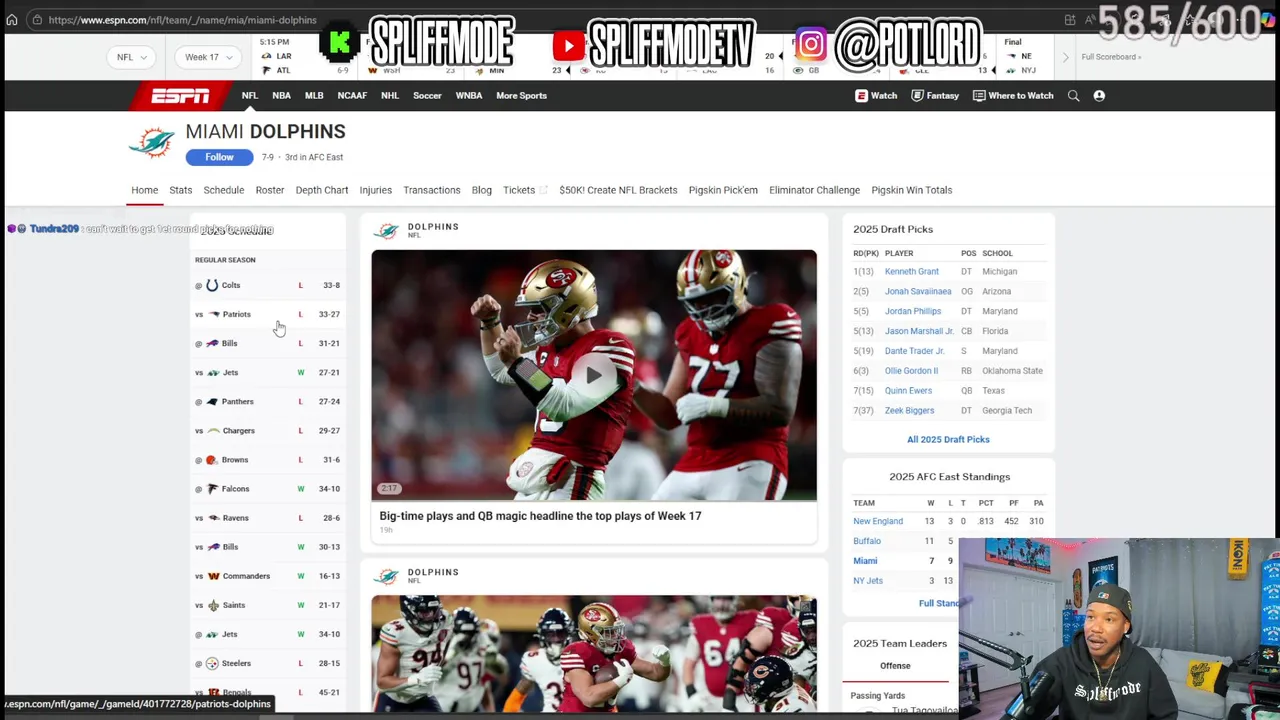1280x720 pixels.
Task: Click the Steelers logo in schedule
Action: coord(212,663)
